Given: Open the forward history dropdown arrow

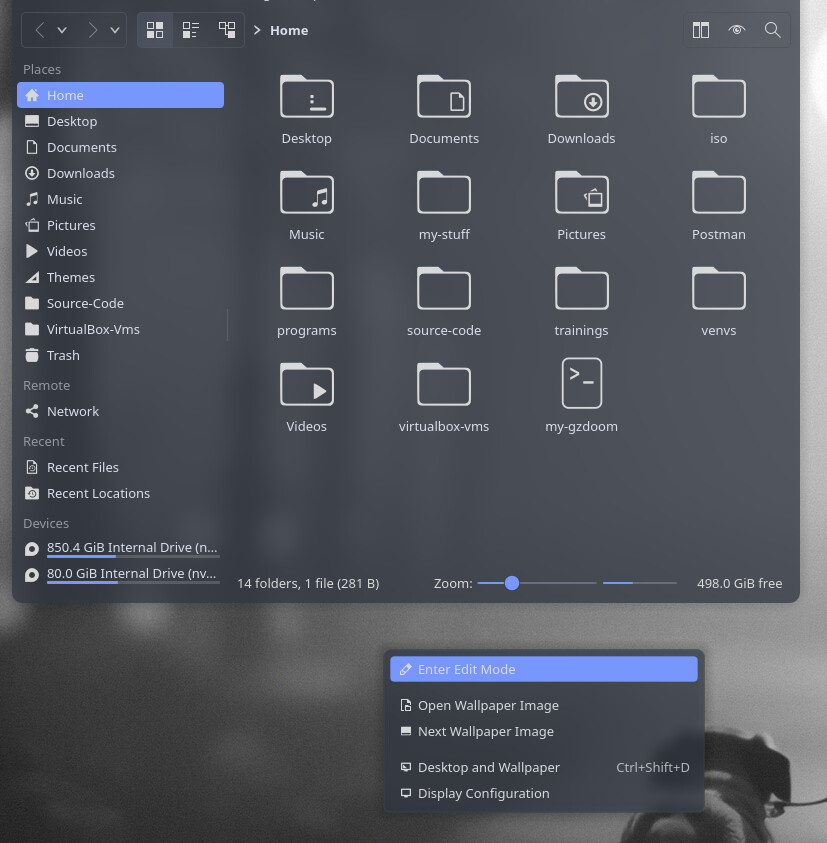Looking at the screenshot, I should (x=113, y=30).
